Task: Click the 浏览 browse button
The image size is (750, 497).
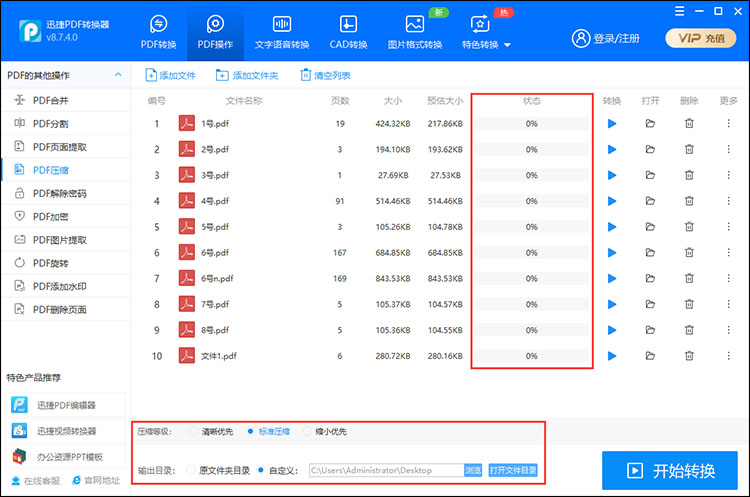Action: pyautogui.click(x=473, y=470)
